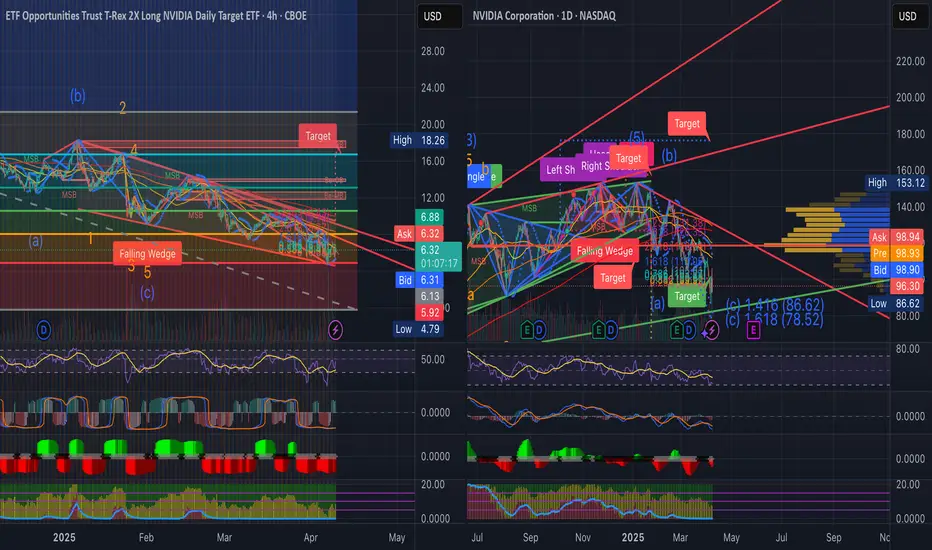Click Apr on the T-Rex ETF time axis
932x550 pixels.
[310, 538]
